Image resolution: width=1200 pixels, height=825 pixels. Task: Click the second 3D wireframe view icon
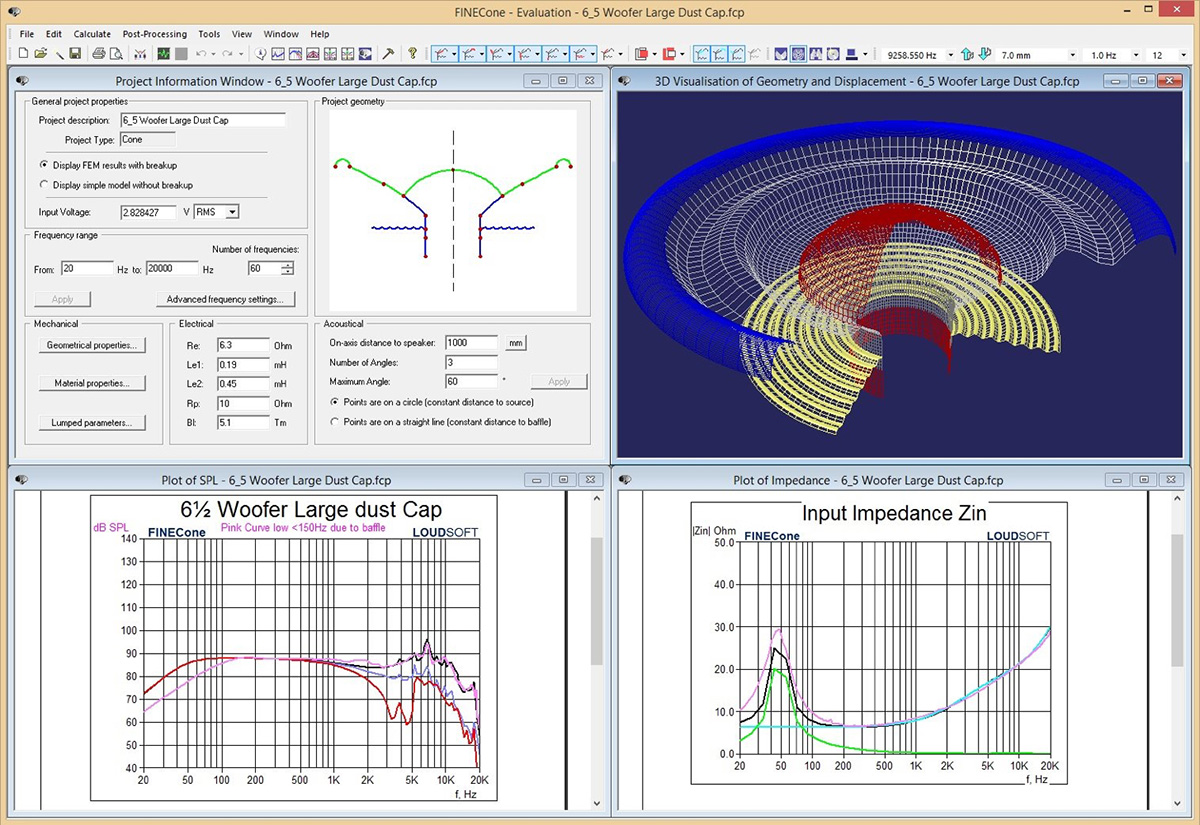pyautogui.click(x=799, y=54)
